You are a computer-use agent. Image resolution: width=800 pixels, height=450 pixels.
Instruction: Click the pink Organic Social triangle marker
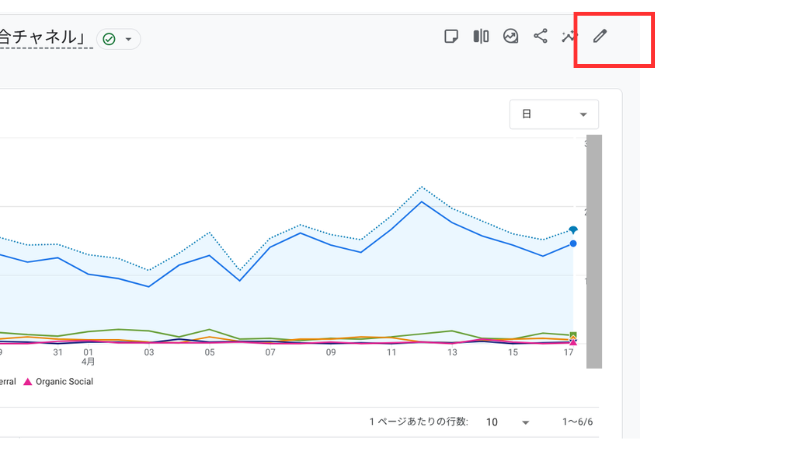click(x=28, y=381)
